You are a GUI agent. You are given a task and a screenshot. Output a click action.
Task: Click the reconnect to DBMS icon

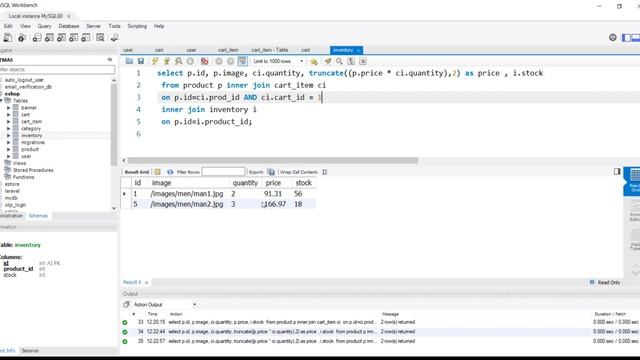click(115, 38)
